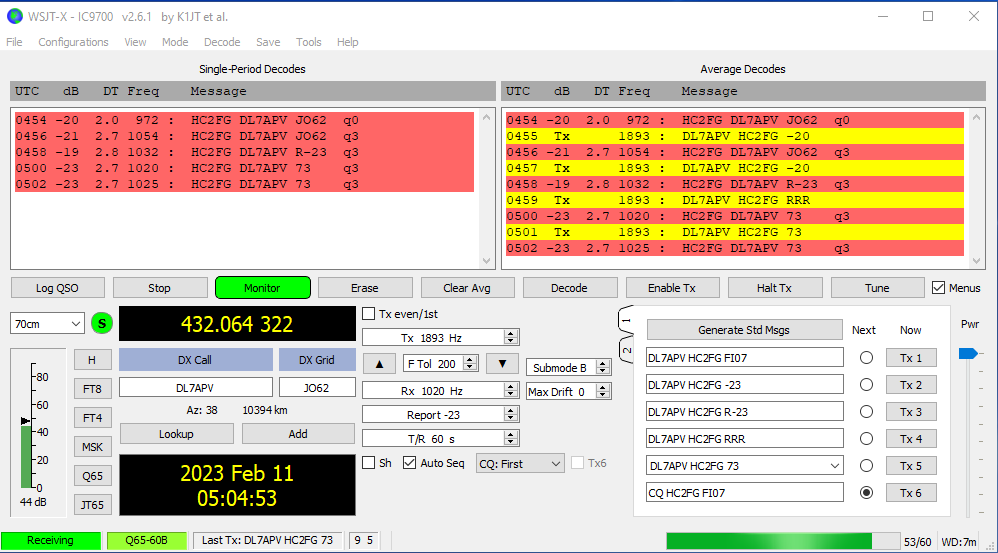Switch to Q65 mode button
Image resolution: width=998 pixels, height=553 pixels.
point(92,476)
